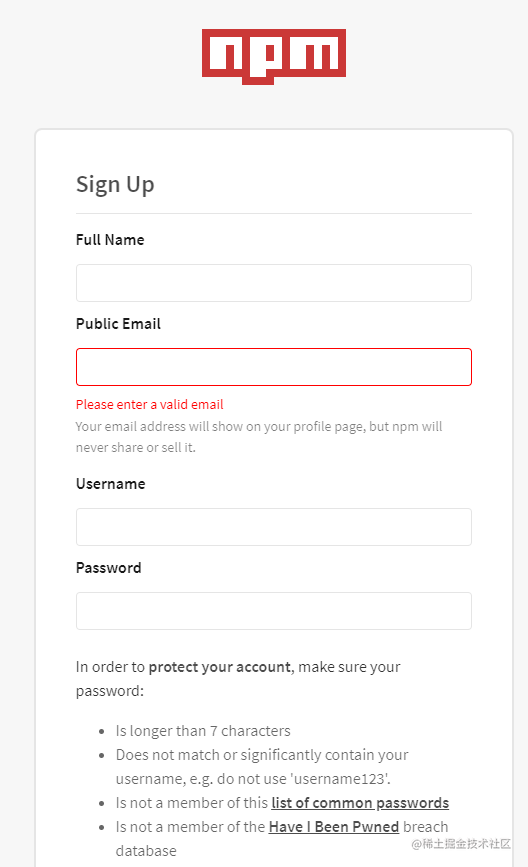Click the email privacy notice text
Image resolution: width=528 pixels, height=867 pixels.
point(259,437)
